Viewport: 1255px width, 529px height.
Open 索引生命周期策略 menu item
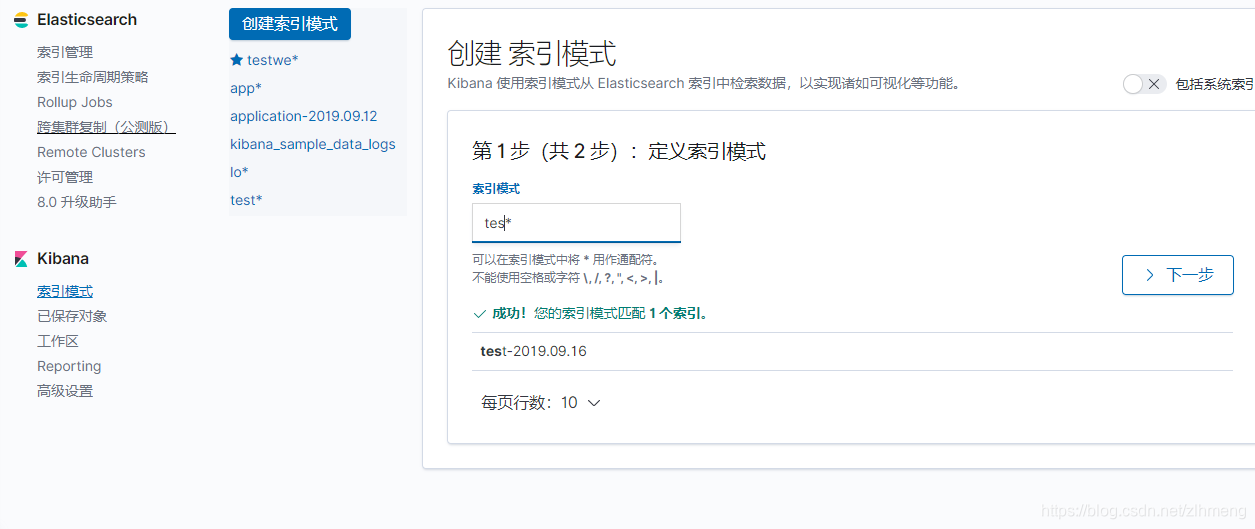pos(93,77)
